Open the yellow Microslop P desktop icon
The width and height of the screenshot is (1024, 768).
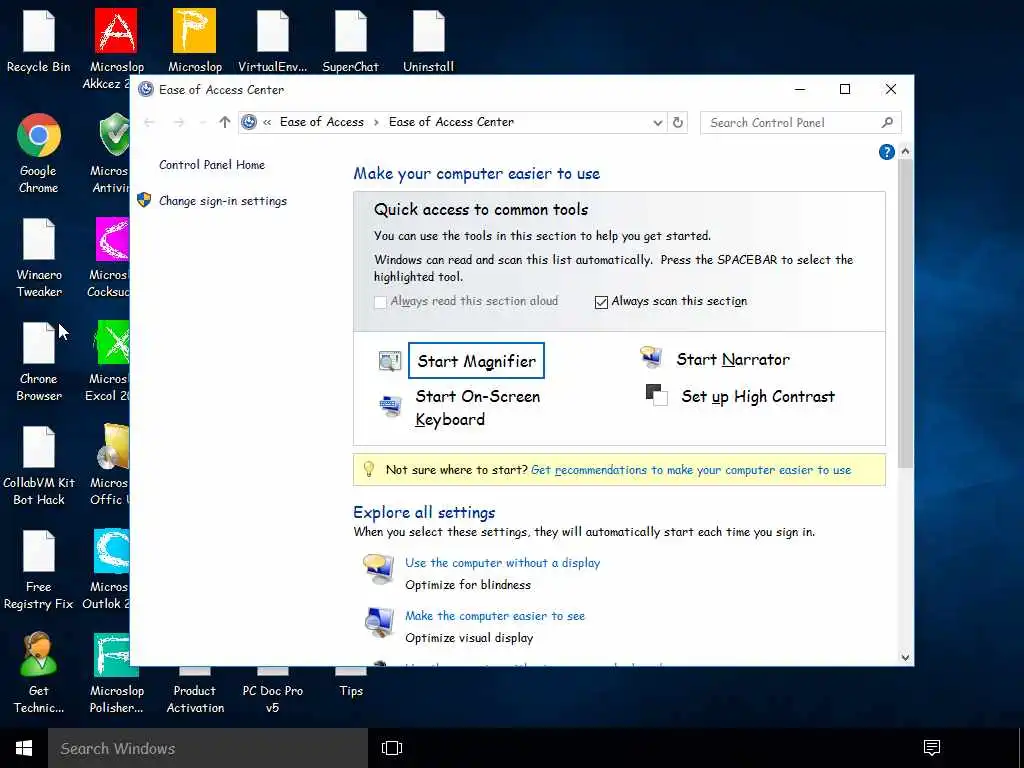click(x=195, y=39)
